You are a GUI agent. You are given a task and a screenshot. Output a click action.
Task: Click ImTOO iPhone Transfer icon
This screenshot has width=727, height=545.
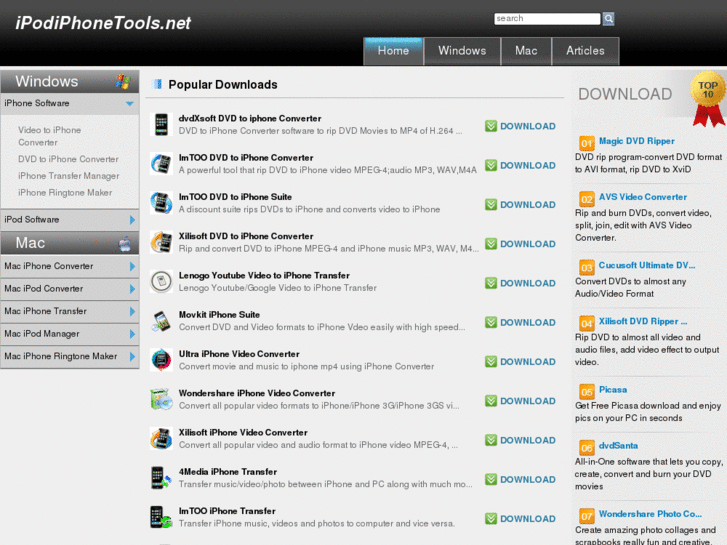(161, 517)
